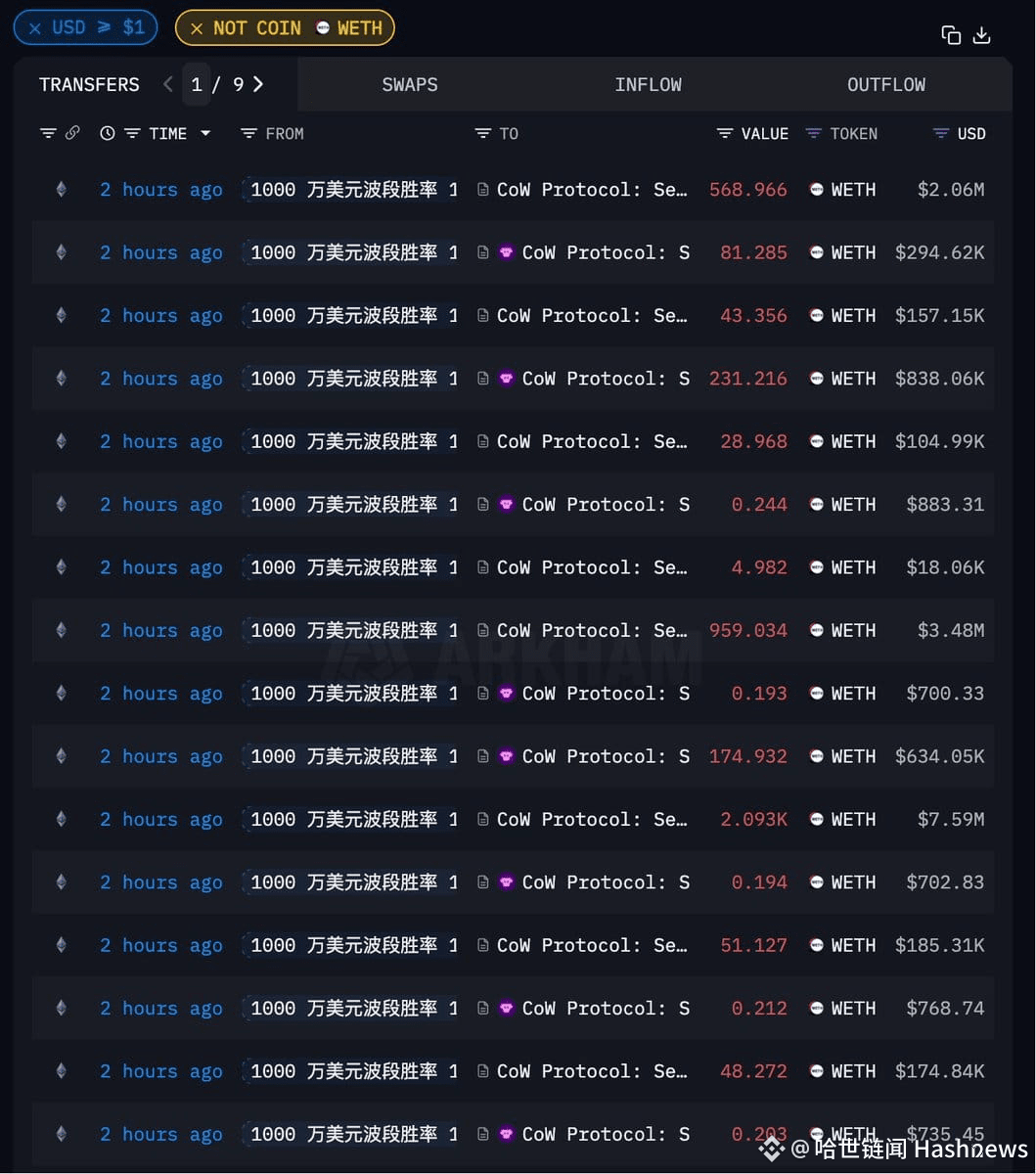
Task: Click contract icon in the $18.06K row
Action: [x=483, y=567]
